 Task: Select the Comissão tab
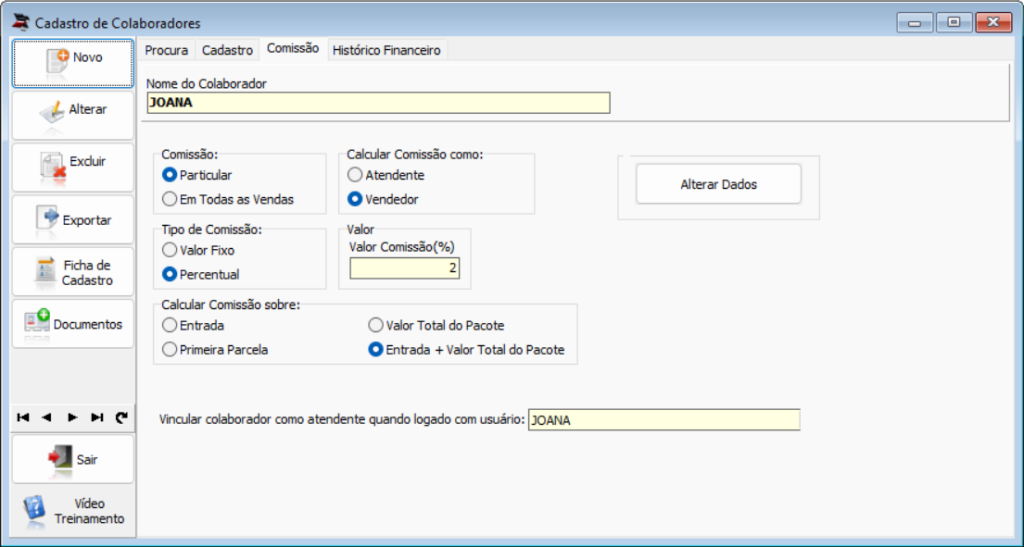click(293, 48)
